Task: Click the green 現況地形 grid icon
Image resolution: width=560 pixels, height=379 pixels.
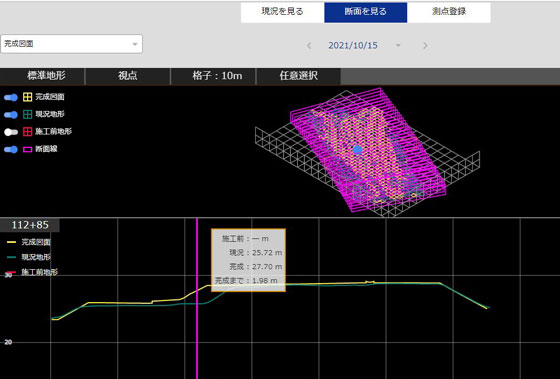Action: point(28,114)
